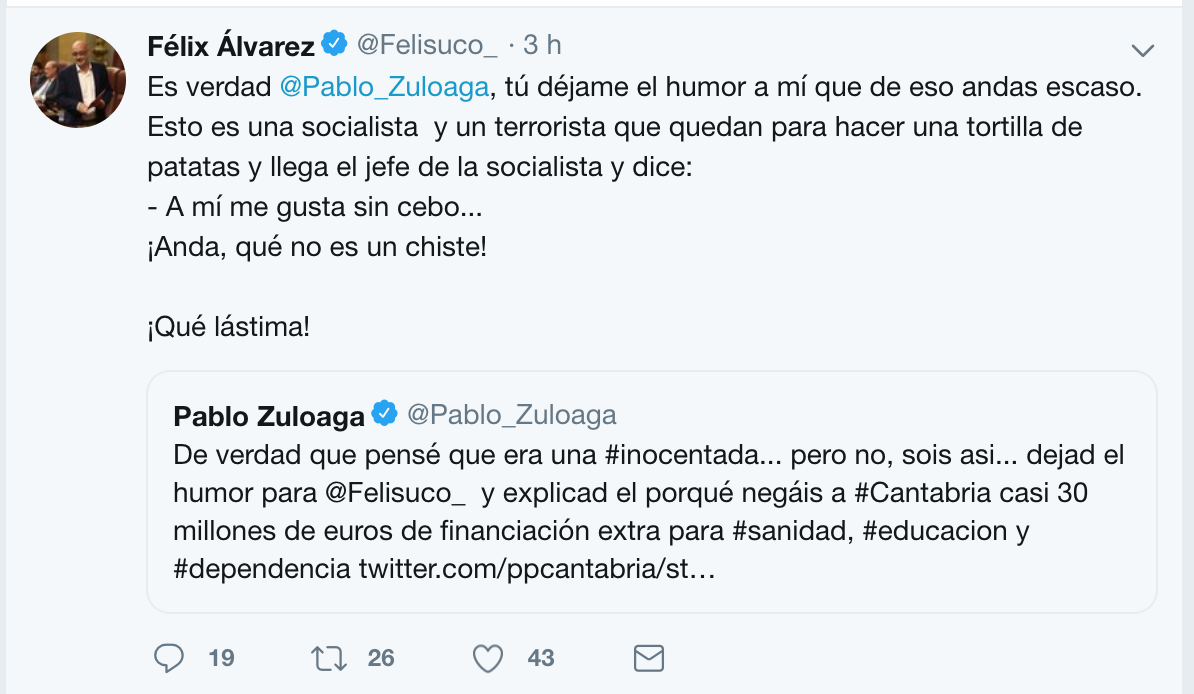This screenshot has height=694, width=1194.
Task: Click Félix Álvarez's verified badge
Action: pos(334,44)
